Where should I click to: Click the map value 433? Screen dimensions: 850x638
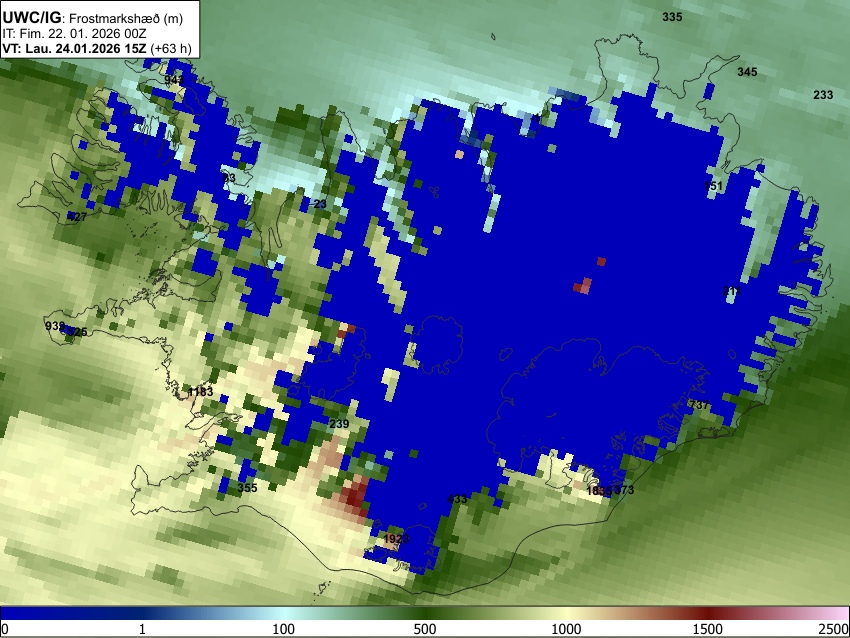458,499
